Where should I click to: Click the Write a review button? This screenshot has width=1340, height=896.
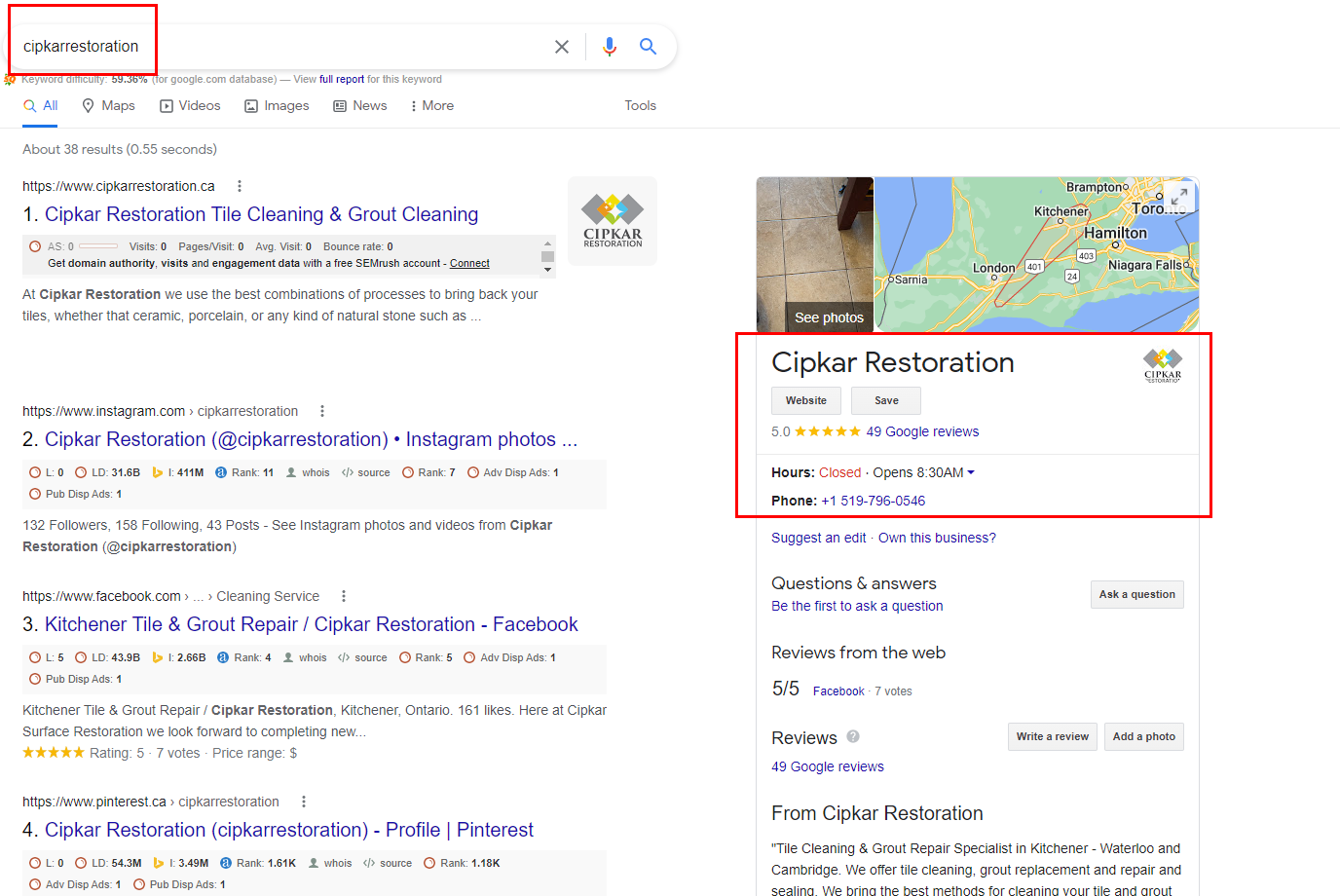[1053, 737]
